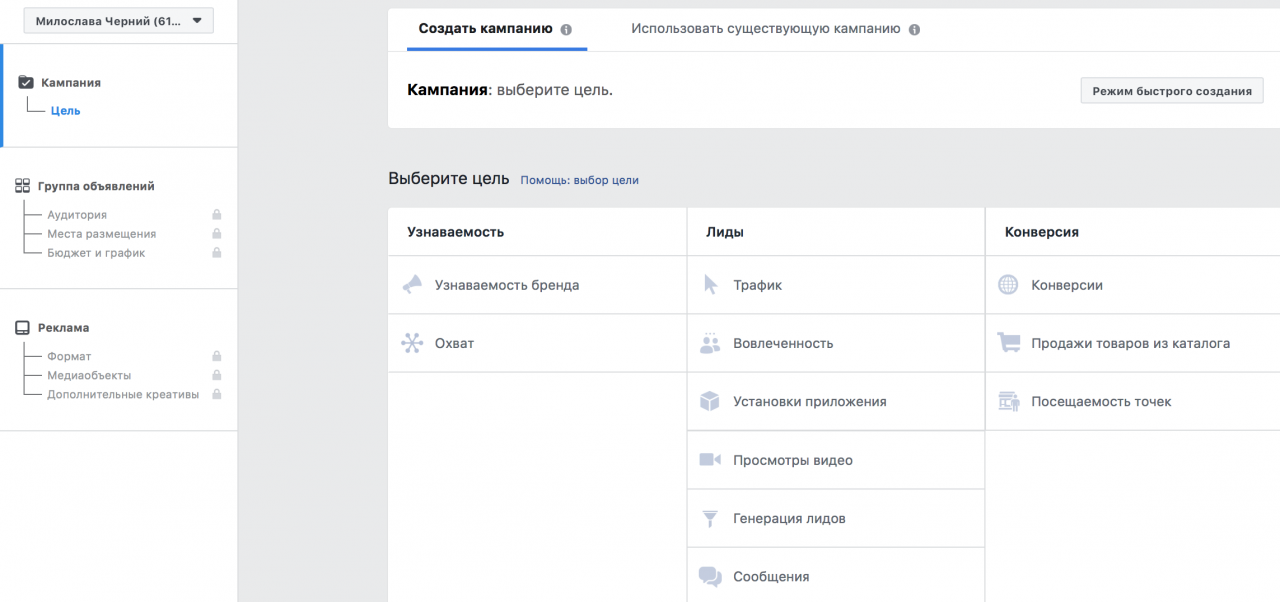Click the lock beside Бюджет и график

[215, 252]
